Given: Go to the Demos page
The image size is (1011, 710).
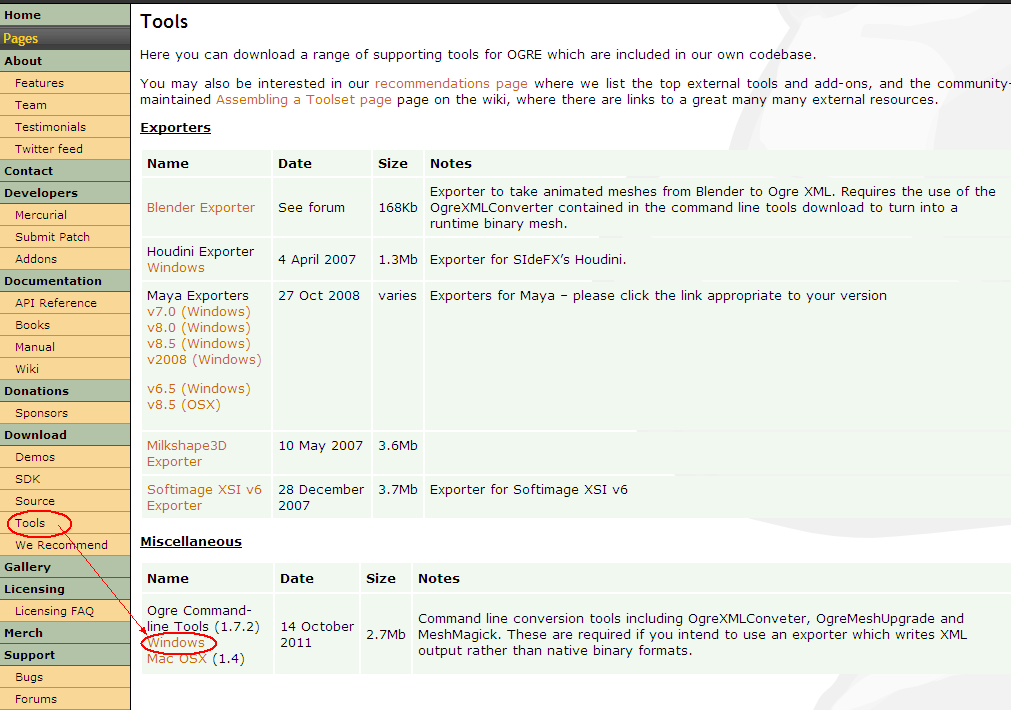Looking at the screenshot, I should pyautogui.click(x=64, y=457).
